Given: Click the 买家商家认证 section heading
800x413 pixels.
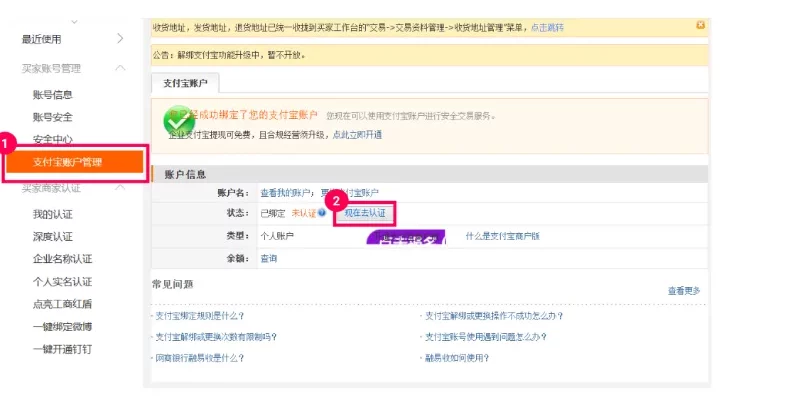Looking at the screenshot, I should tap(51, 188).
